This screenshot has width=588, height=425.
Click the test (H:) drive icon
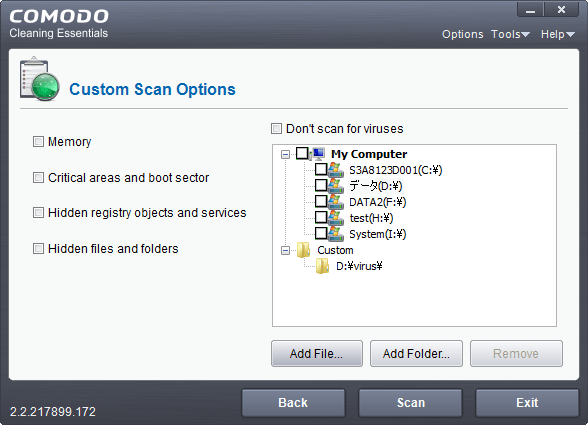click(x=336, y=218)
